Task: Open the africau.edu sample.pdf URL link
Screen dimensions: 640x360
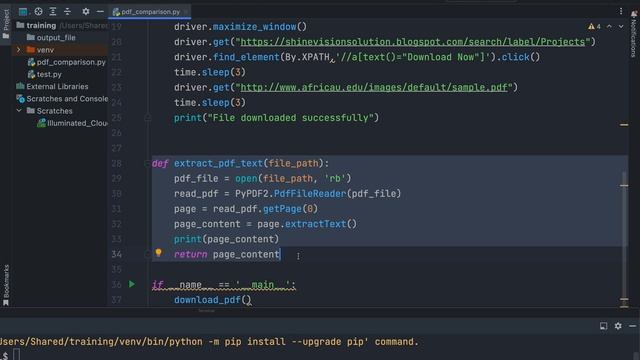Action: point(374,87)
